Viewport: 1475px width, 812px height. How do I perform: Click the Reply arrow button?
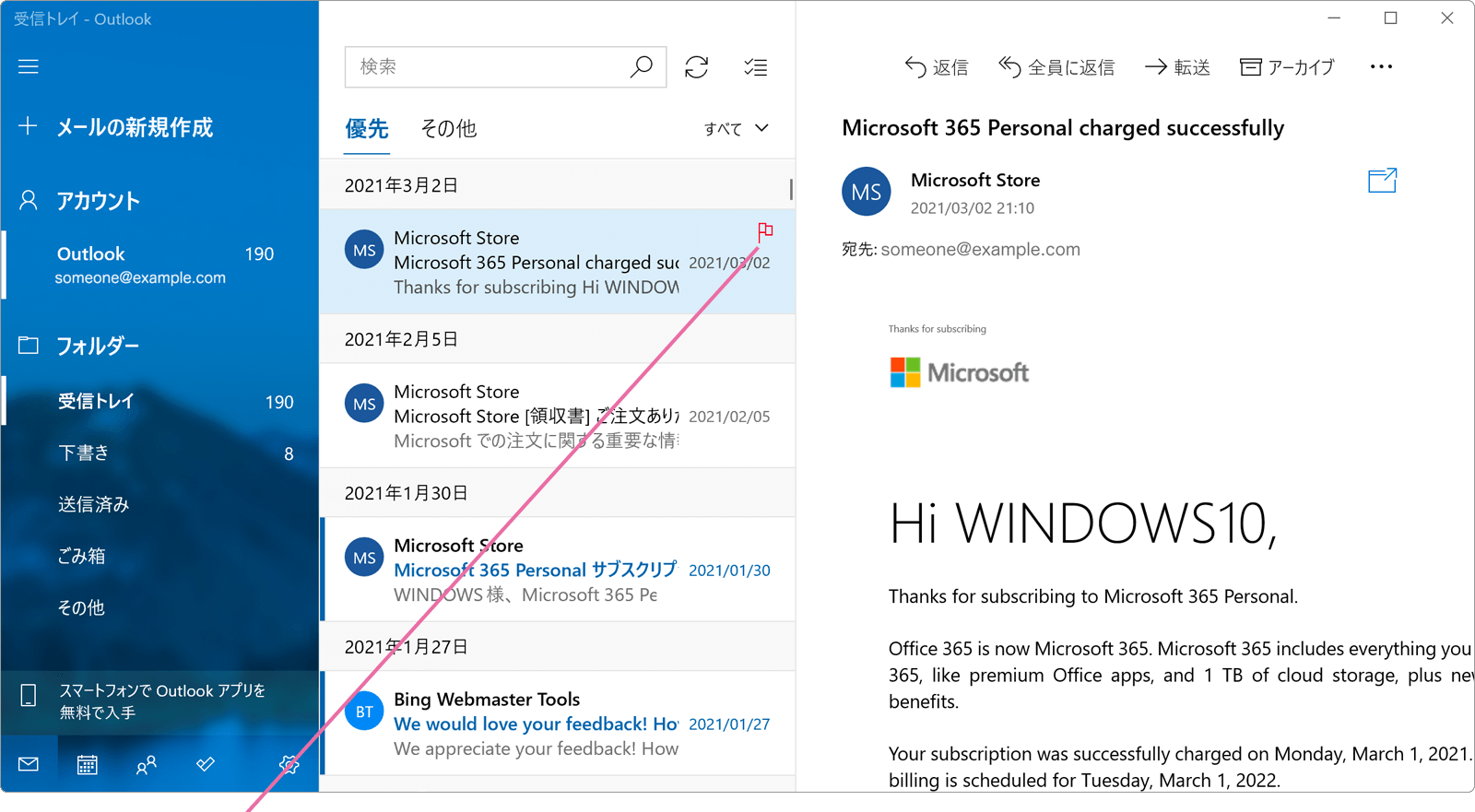pyautogui.click(x=936, y=67)
